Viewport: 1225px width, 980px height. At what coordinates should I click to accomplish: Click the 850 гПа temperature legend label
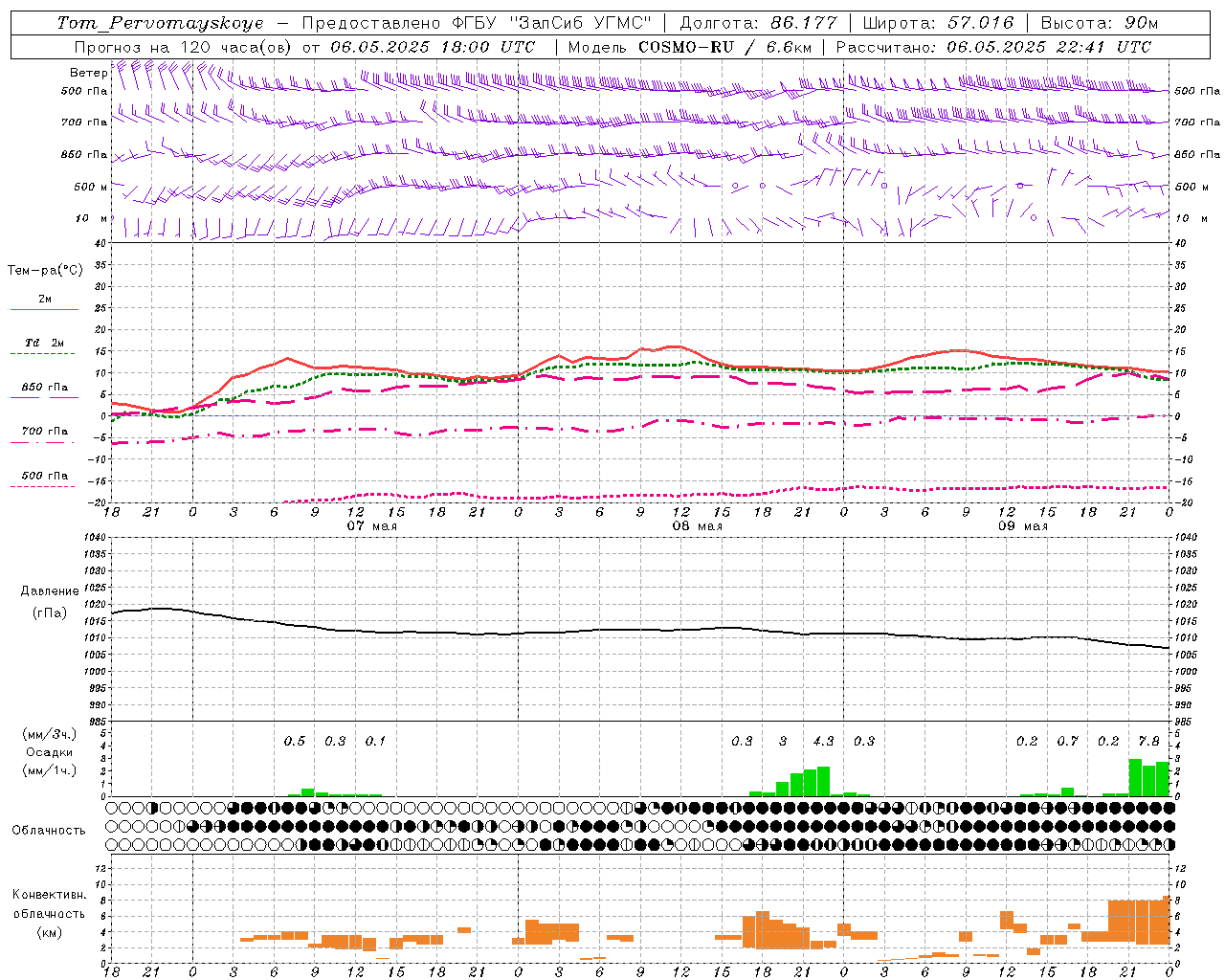(45, 388)
